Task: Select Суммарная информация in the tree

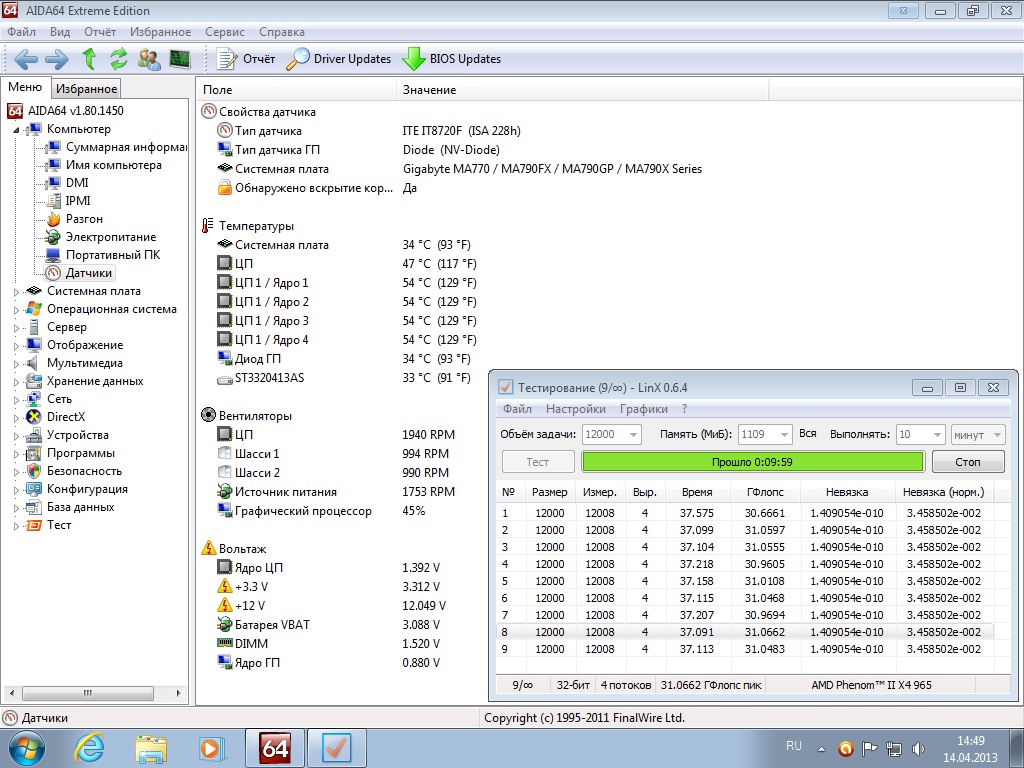Action: click(126, 147)
